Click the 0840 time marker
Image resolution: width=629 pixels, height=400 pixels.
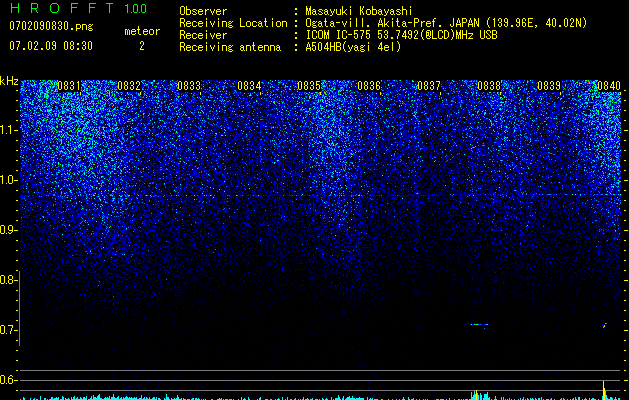click(609, 86)
